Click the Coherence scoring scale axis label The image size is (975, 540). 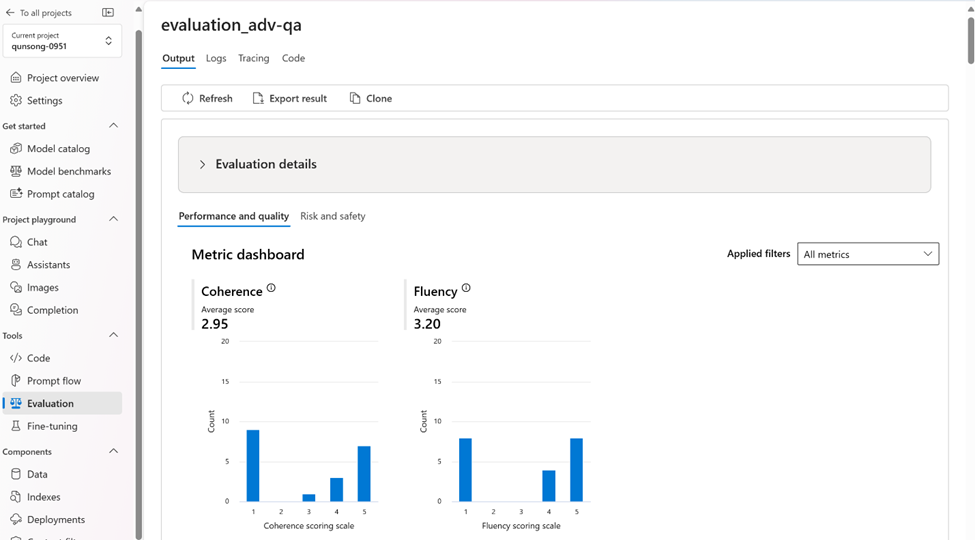click(309, 526)
